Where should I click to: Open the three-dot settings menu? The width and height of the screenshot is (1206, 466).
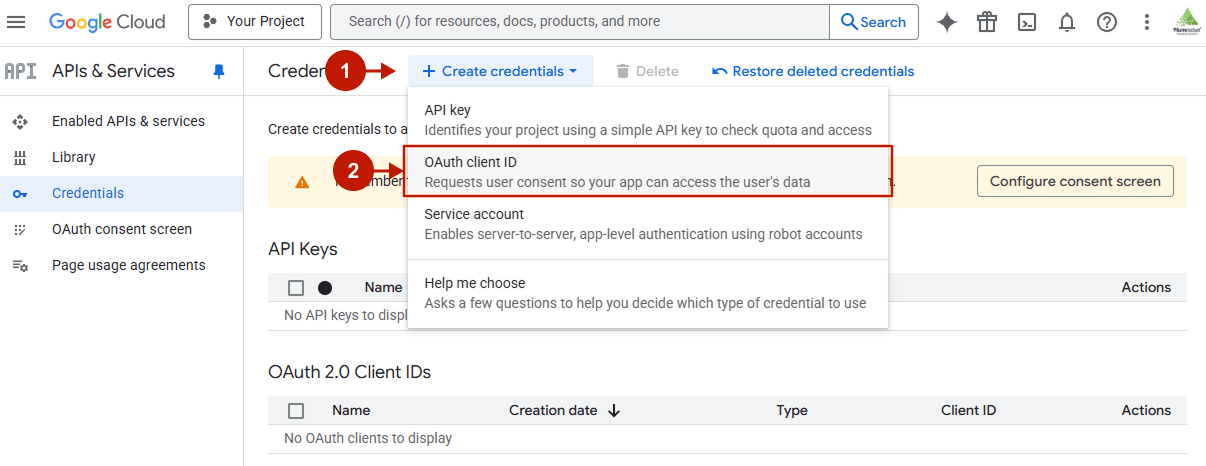point(1147,22)
